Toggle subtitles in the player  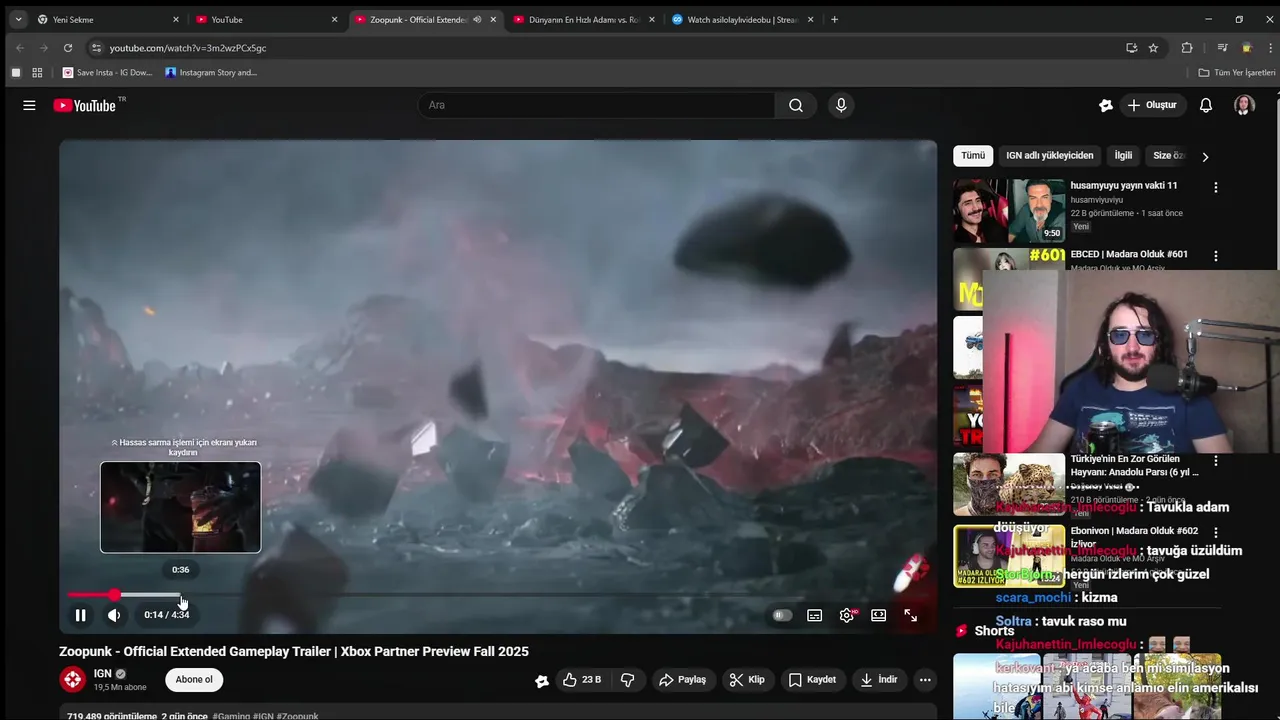[815, 615]
